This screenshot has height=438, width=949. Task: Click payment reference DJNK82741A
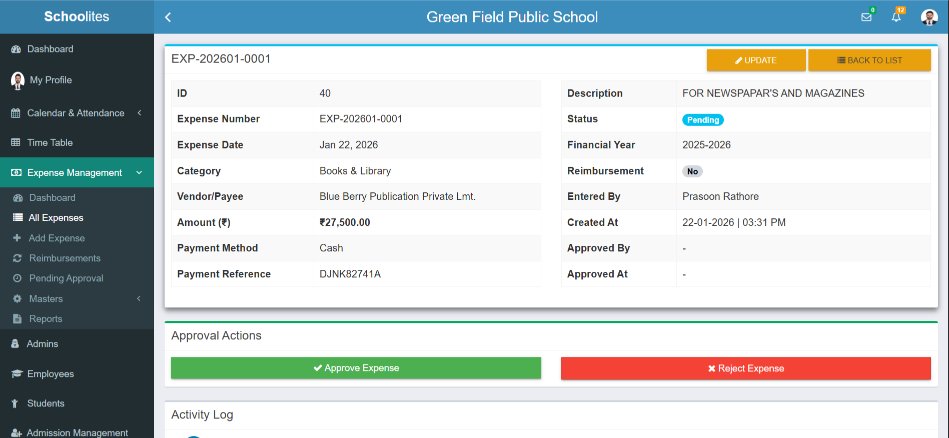[350, 274]
